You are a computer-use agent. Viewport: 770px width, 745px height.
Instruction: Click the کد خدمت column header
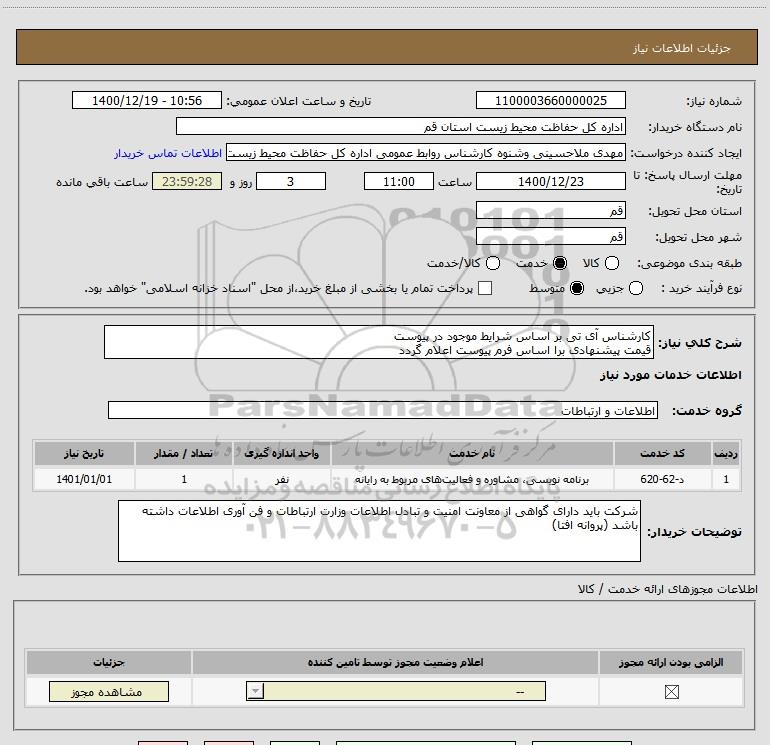[662, 453]
